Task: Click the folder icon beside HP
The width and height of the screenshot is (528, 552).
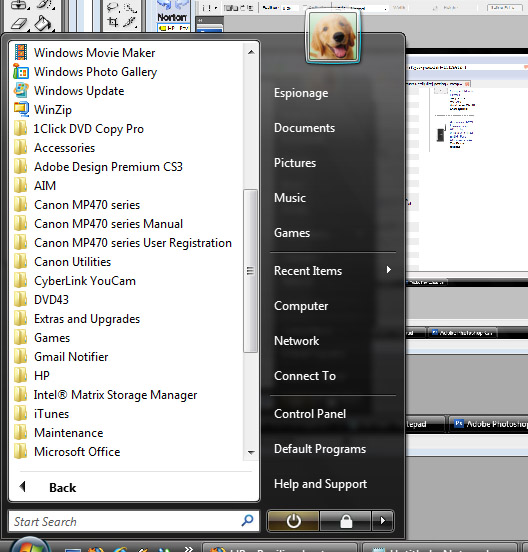Action: pos(20,375)
